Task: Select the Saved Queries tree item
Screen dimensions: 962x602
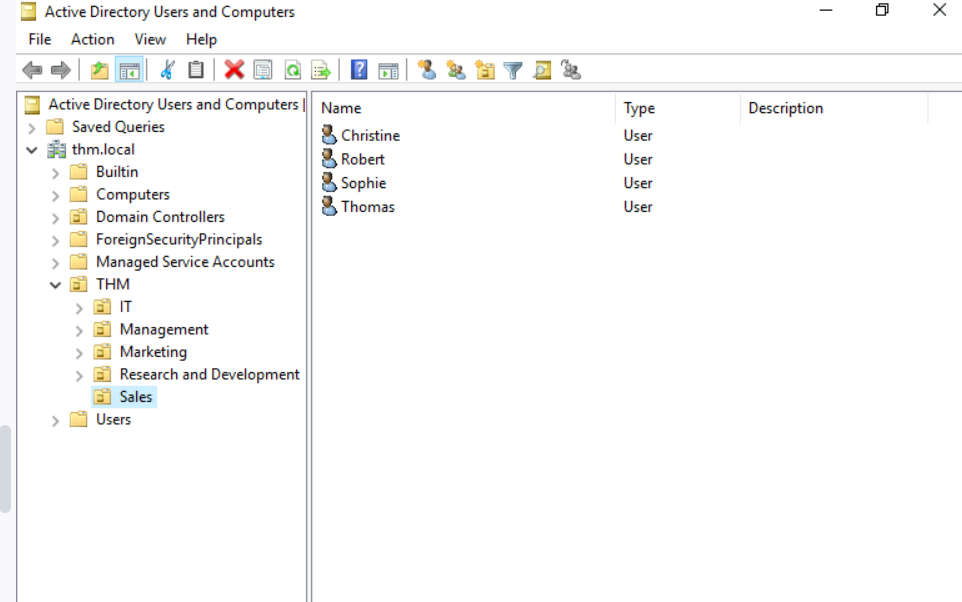Action: (x=118, y=127)
